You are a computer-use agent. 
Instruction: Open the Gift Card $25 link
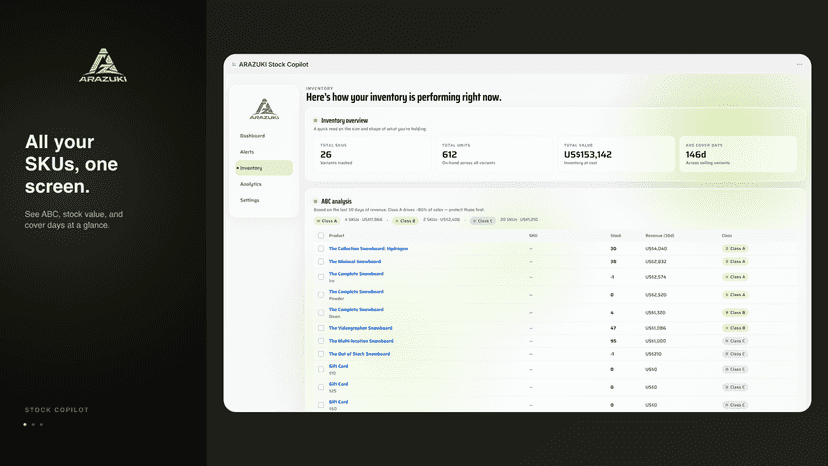tap(338, 384)
